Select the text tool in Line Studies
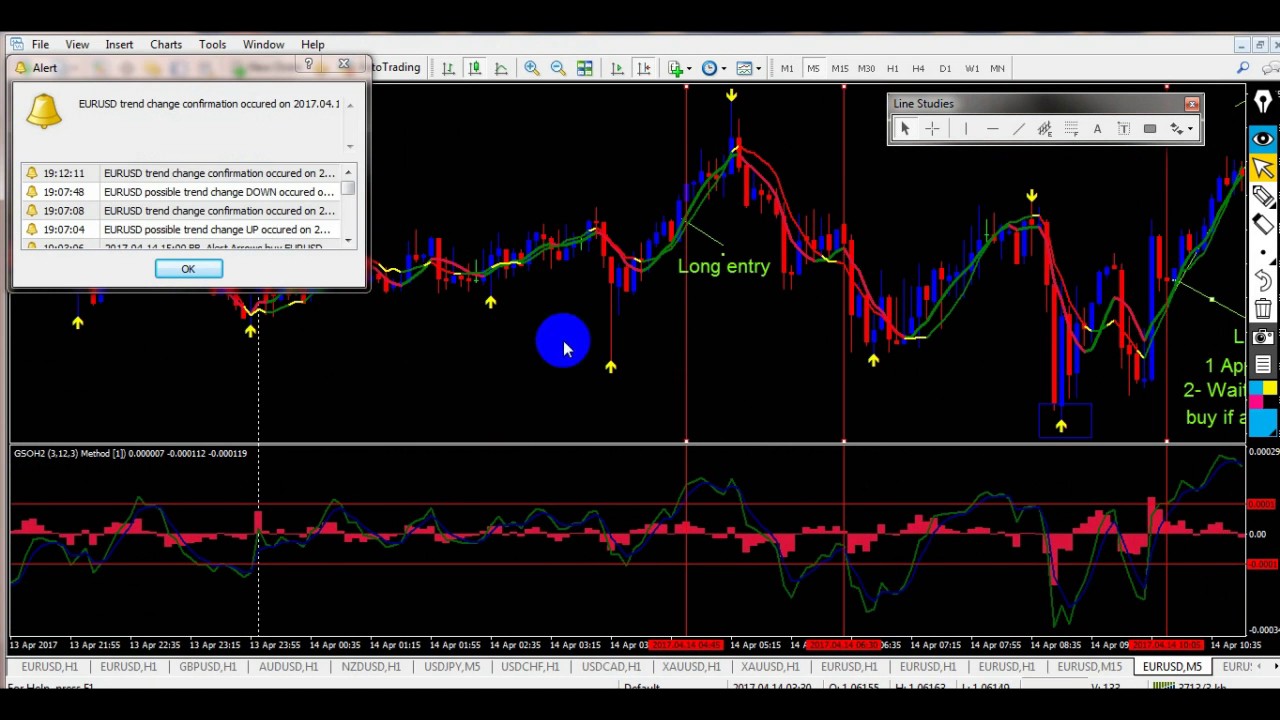 click(1097, 128)
